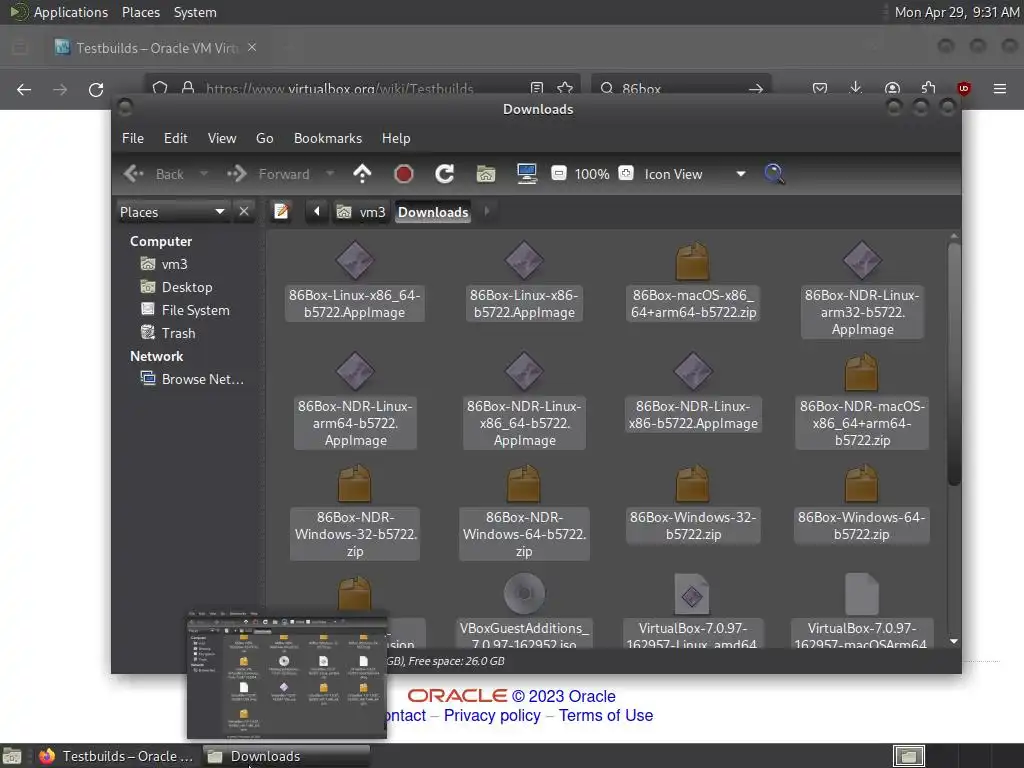Screen dimensions: 1024x768
Task: Click scrollbar down arrow in file pane
Action: 953,641
